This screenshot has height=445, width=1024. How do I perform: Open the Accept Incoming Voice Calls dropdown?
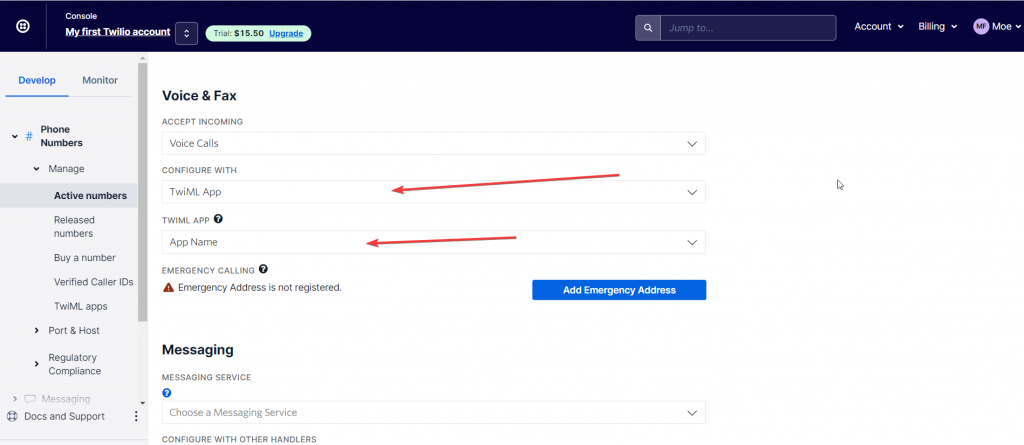coord(434,143)
